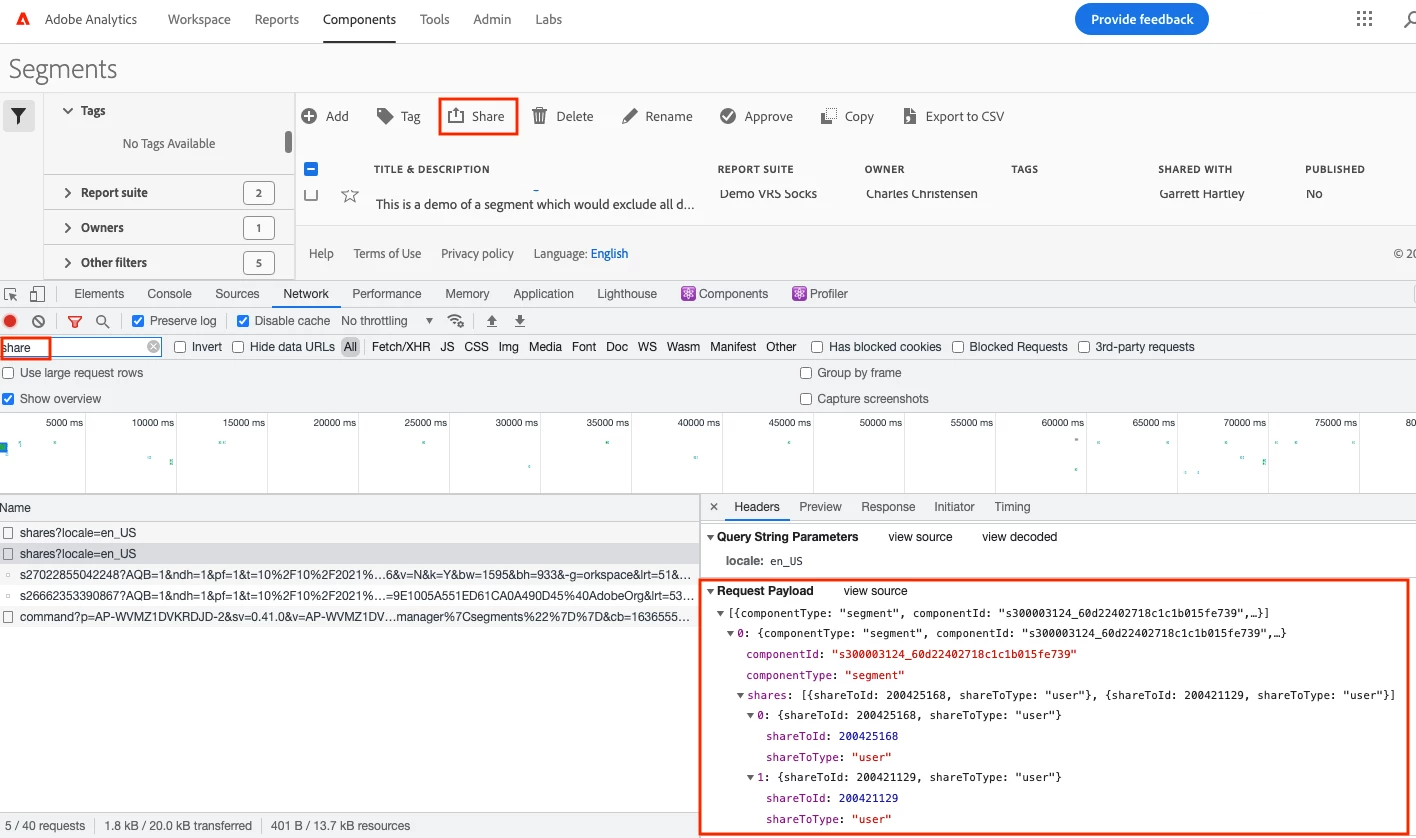Viewport: 1416px width, 838px height.
Task: Click Provide feedback button
Action: pyautogui.click(x=1142, y=19)
